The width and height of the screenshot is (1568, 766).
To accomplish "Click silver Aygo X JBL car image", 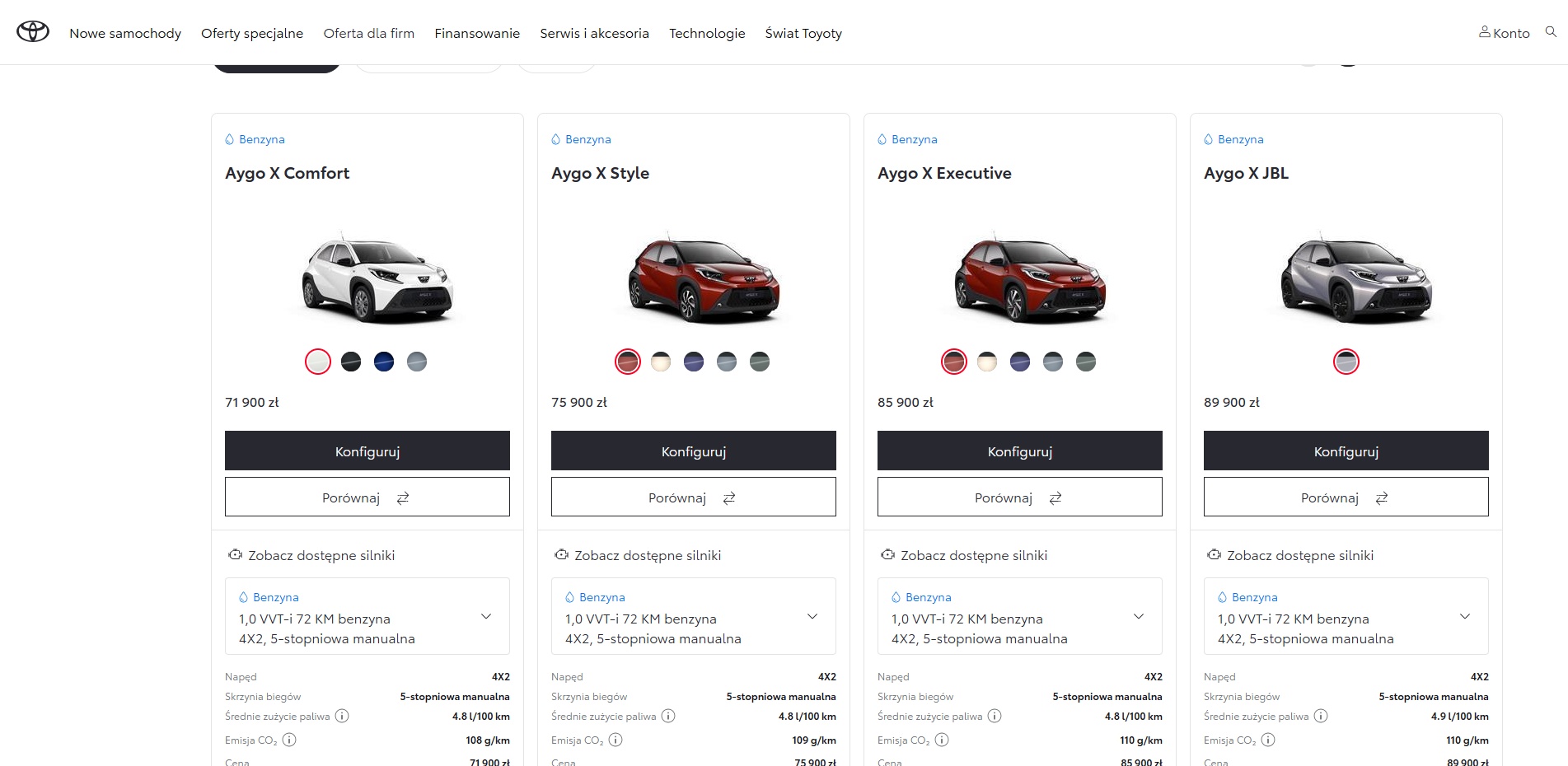I will point(1356,280).
